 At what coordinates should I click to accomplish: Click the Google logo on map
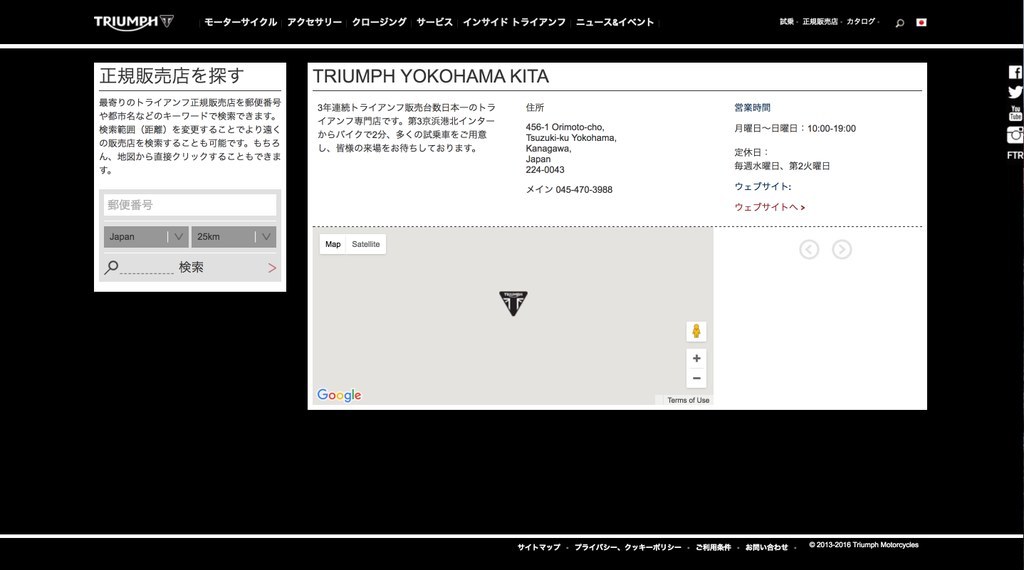pyautogui.click(x=339, y=395)
